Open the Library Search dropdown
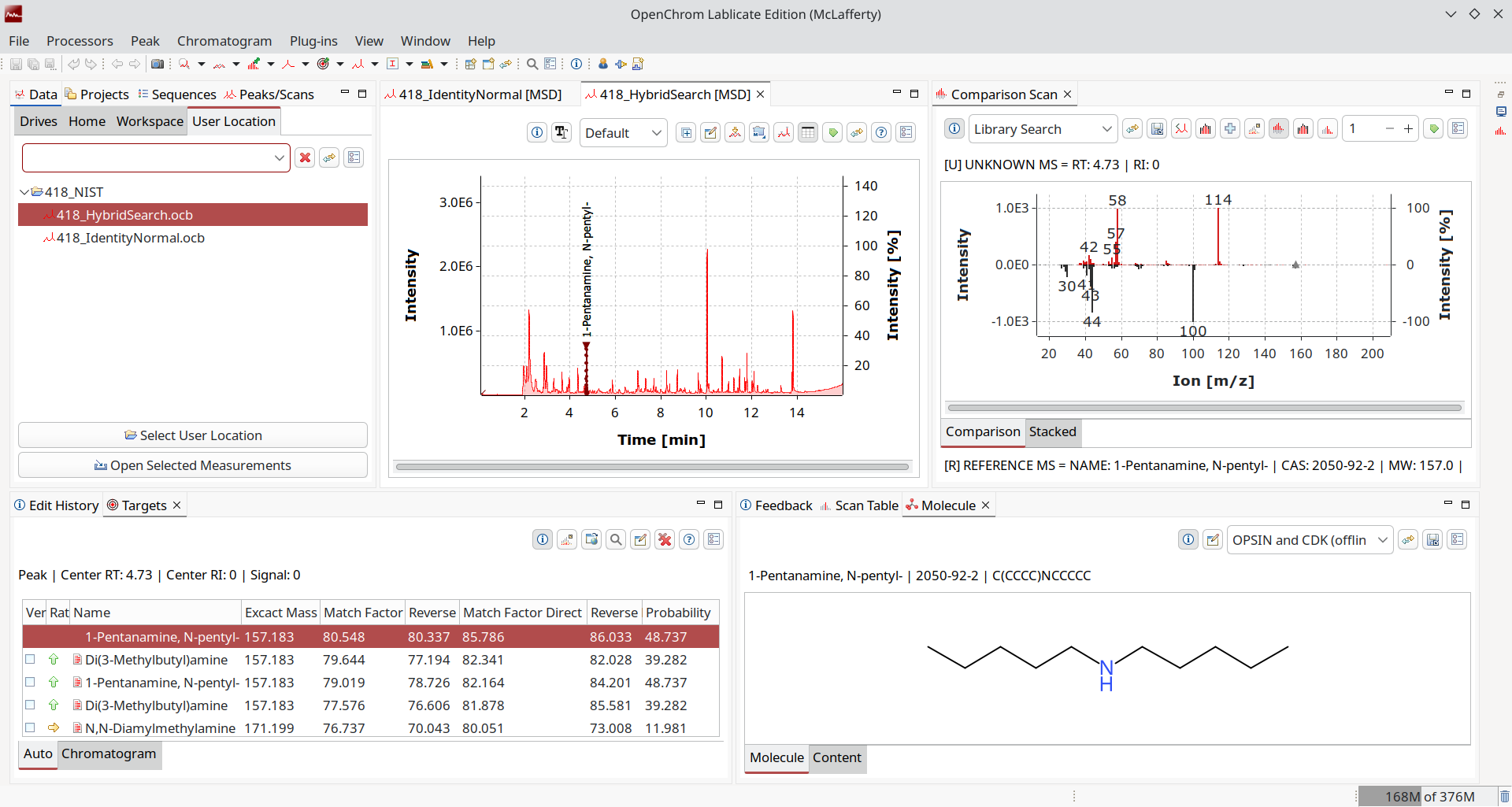Image resolution: width=1512 pixels, height=807 pixels. click(x=1042, y=128)
